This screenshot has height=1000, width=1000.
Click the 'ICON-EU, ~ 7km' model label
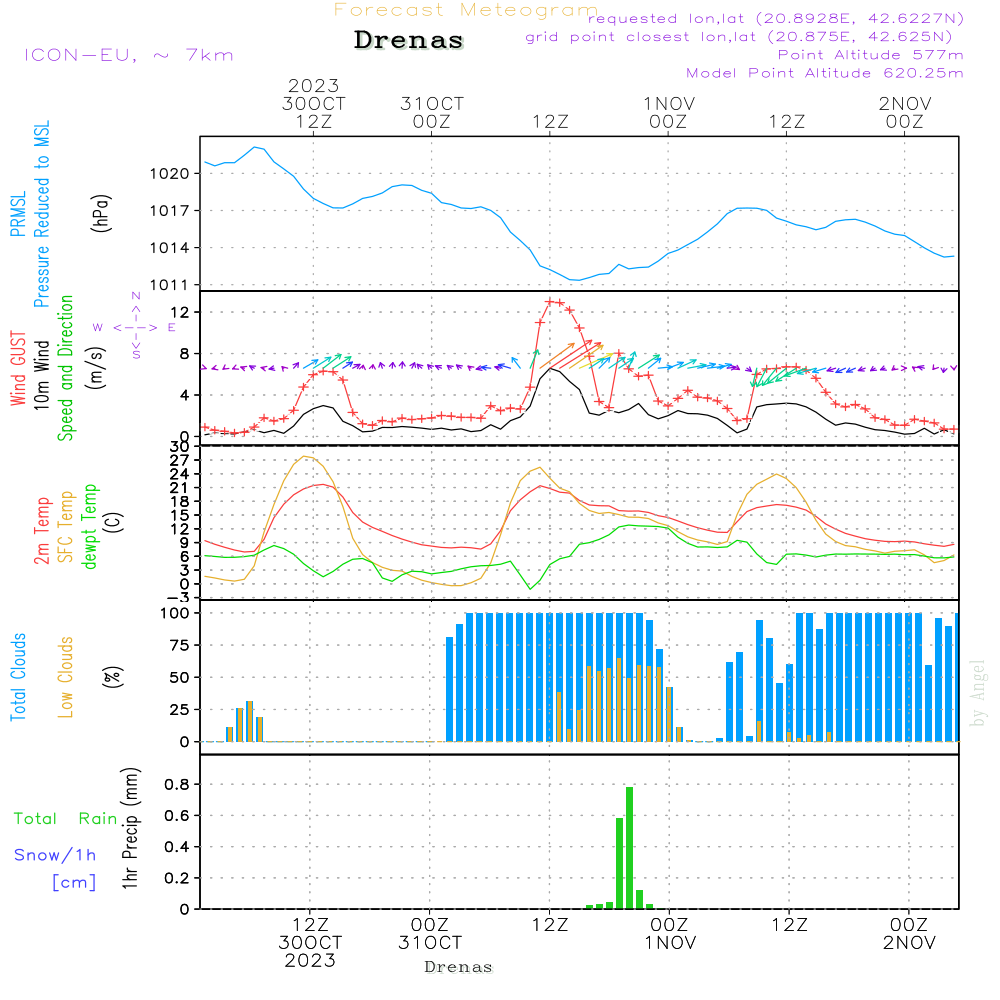pyautogui.click(x=129, y=55)
